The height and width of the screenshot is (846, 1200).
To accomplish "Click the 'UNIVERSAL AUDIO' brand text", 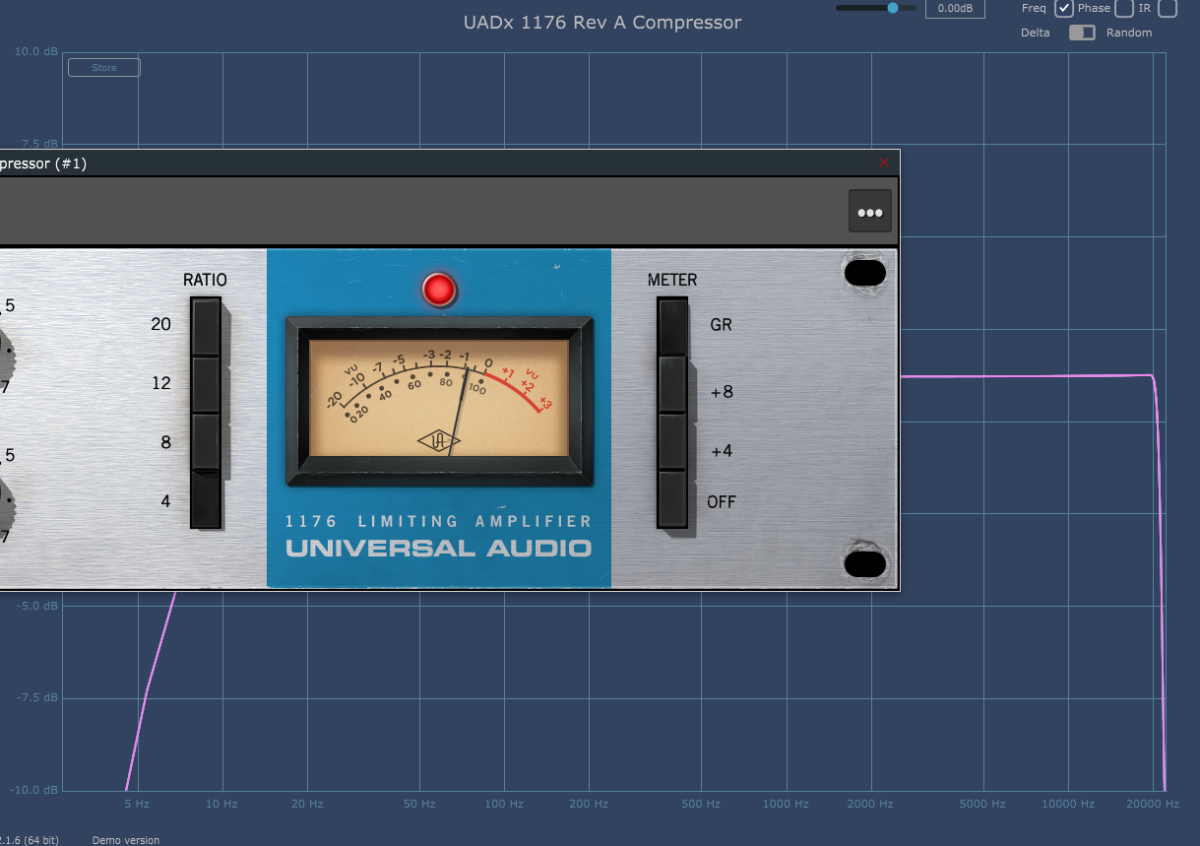I will coord(438,548).
